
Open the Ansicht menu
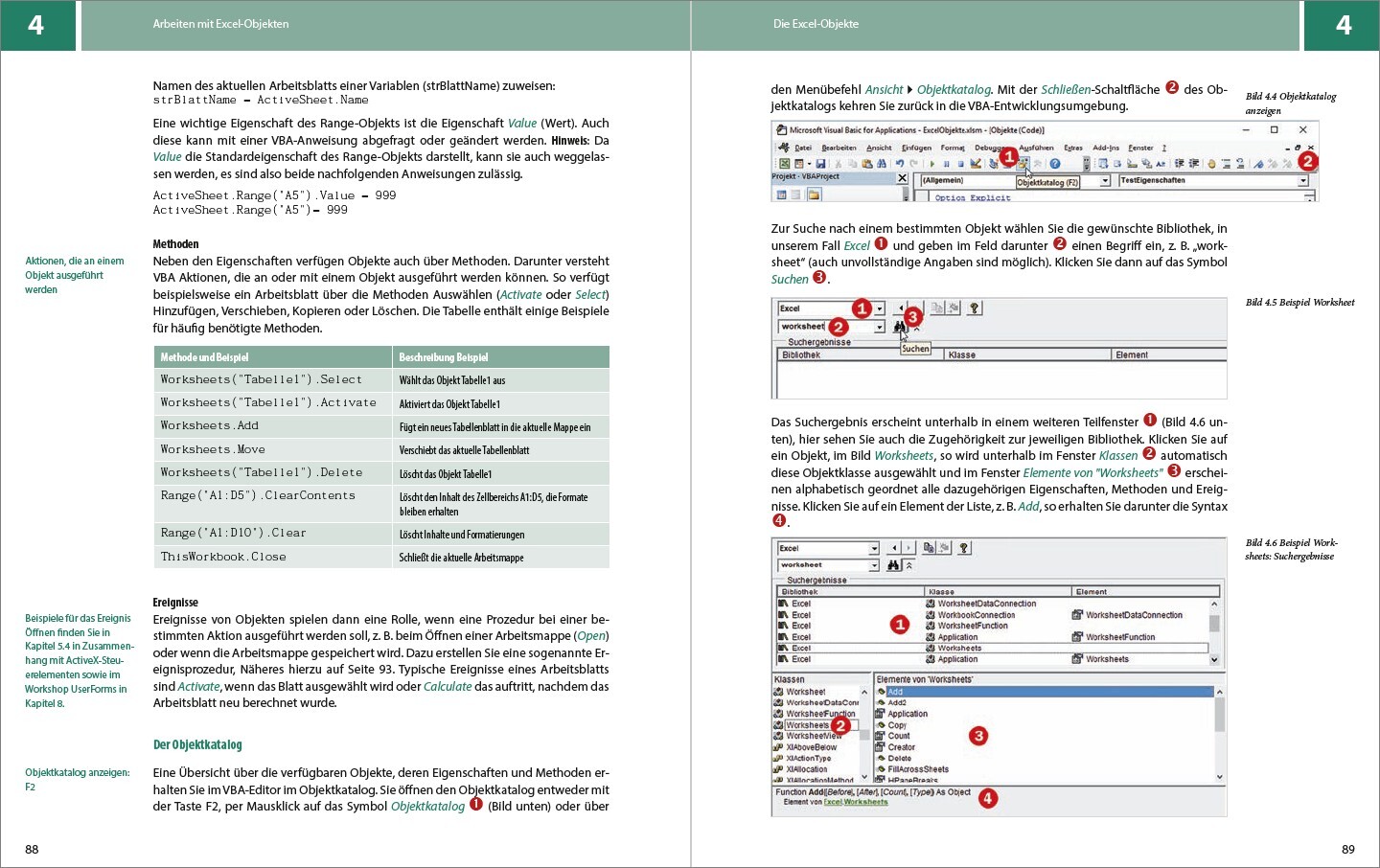[879, 148]
